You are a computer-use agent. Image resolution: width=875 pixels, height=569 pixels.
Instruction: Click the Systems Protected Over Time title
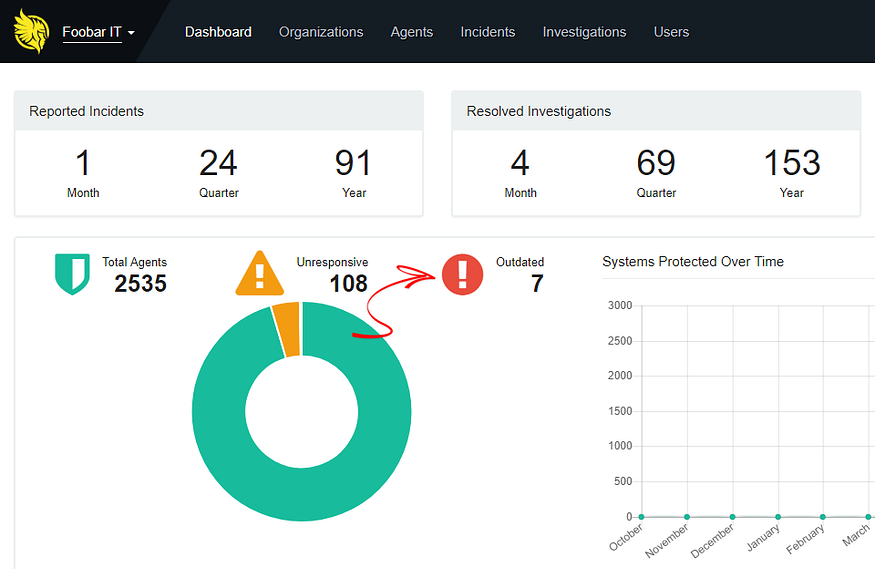(693, 262)
